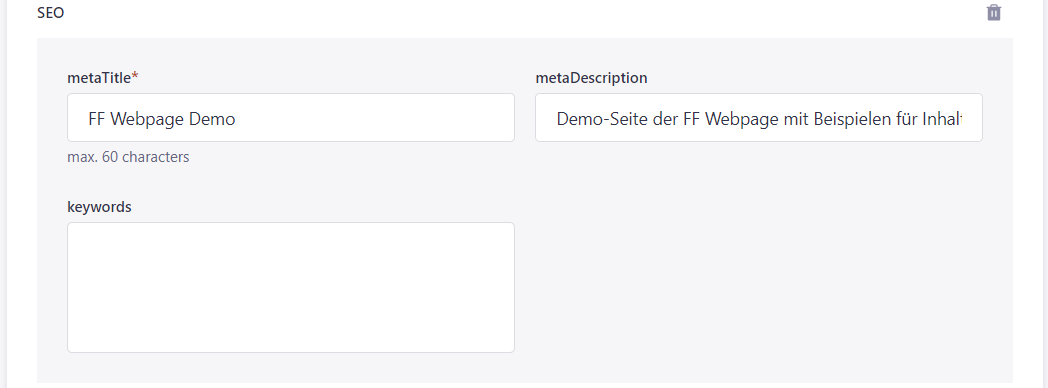Image resolution: width=1048 pixels, height=388 pixels.
Task: Click the SEO section heading
Action: [51, 13]
